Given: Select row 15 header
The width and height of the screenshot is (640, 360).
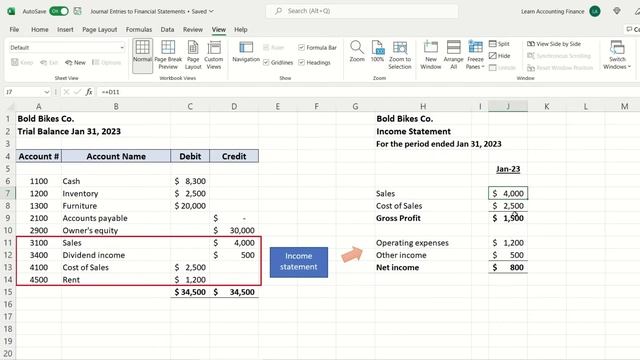Looking at the screenshot, I should (8, 292).
